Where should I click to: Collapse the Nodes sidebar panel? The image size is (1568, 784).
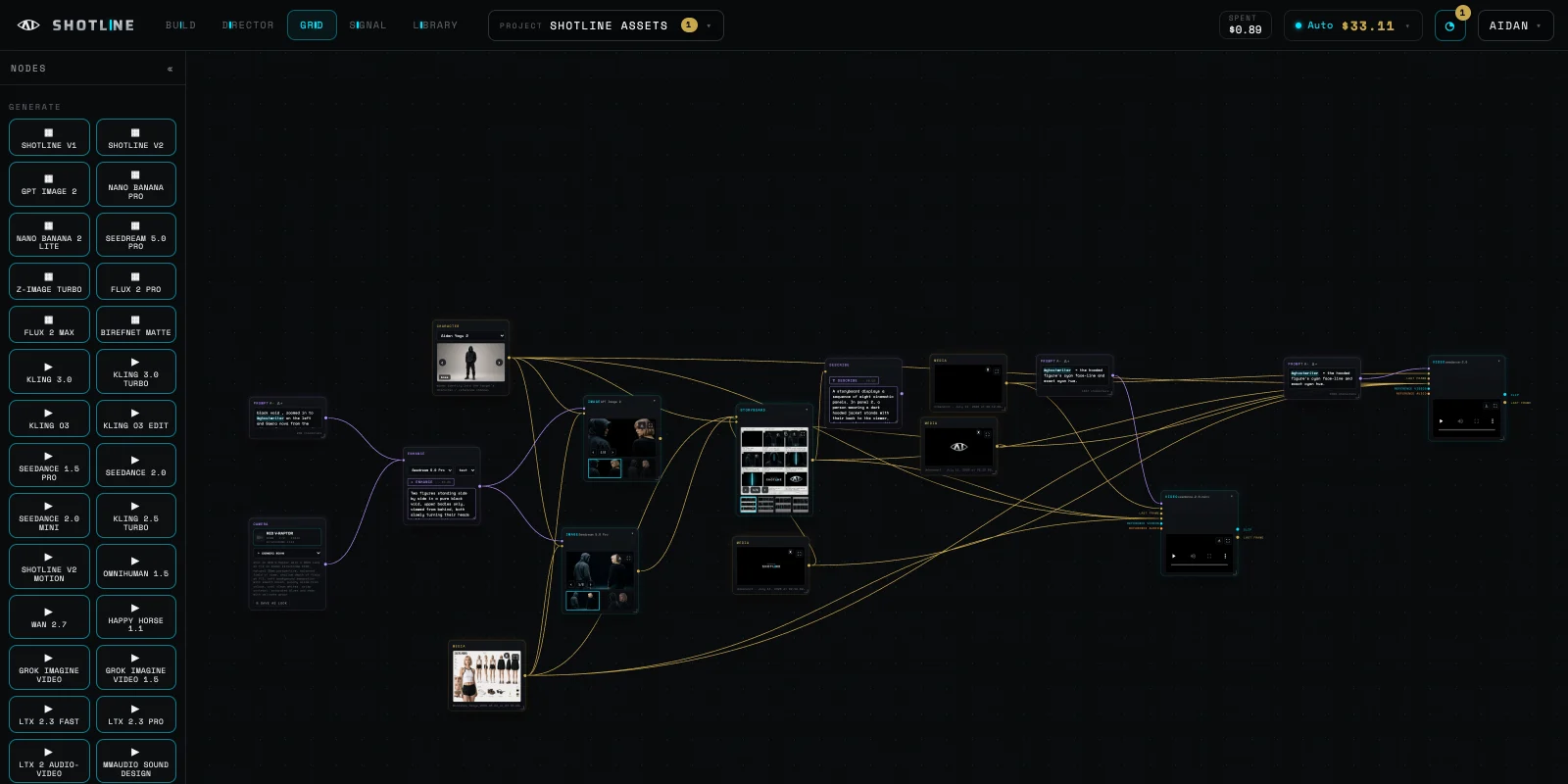(170, 69)
